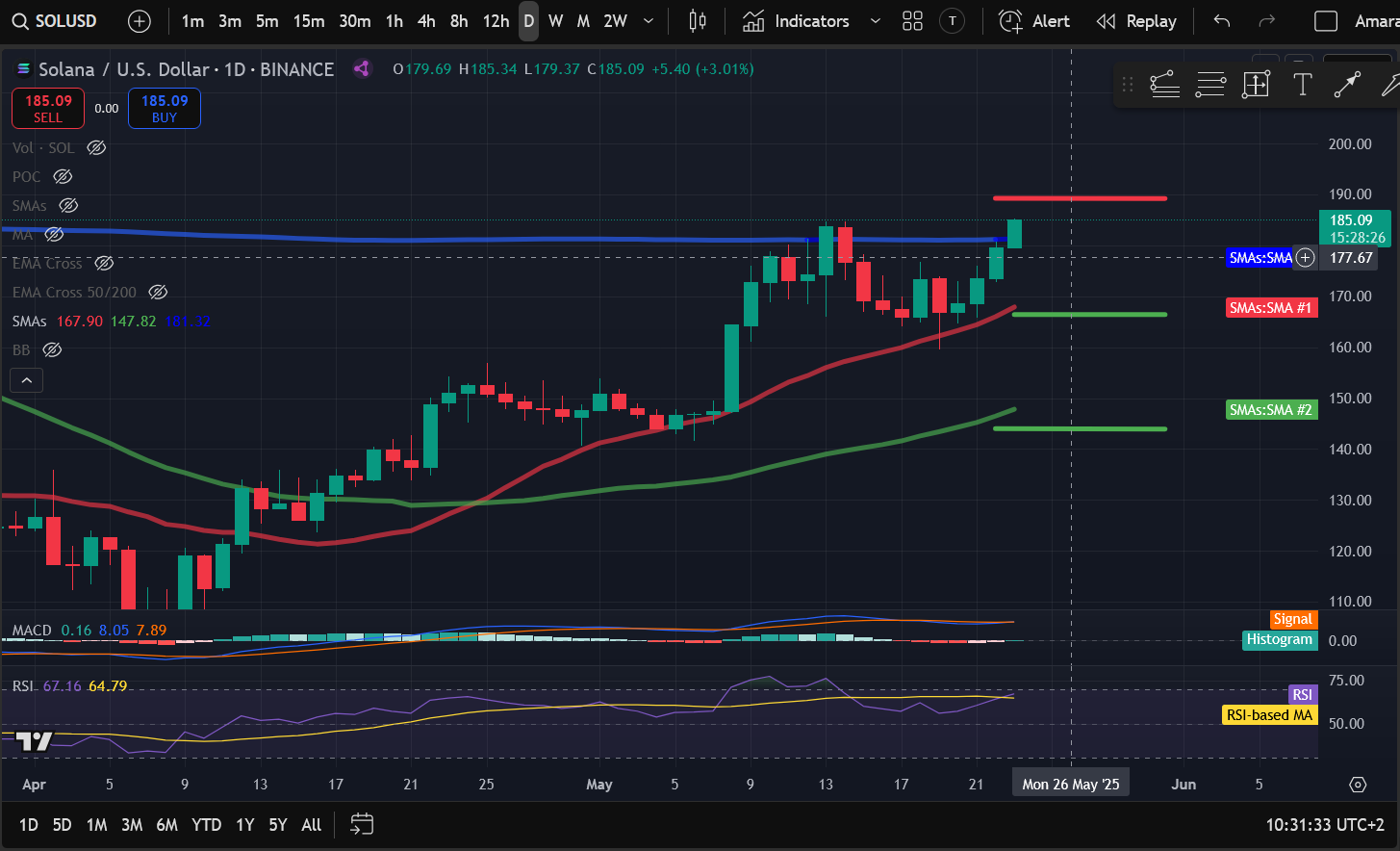Open the Indicators dialog
Image resolution: width=1400 pixels, height=851 pixels.
click(797, 21)
